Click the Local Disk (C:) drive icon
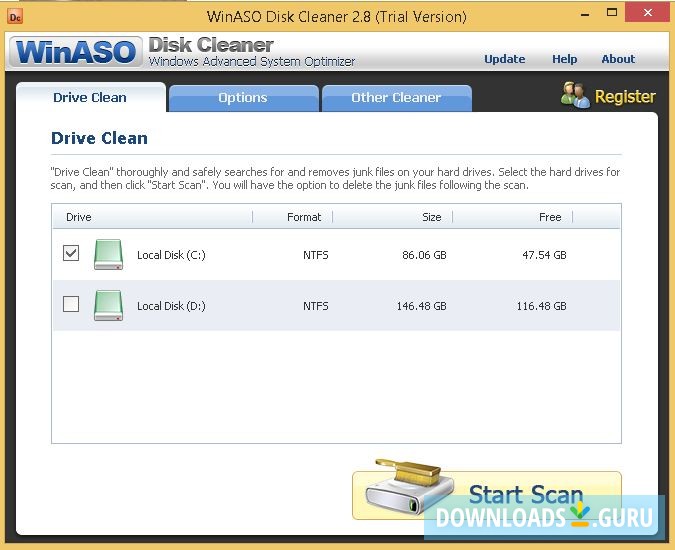Screen dimensions: 675x550 click(108, 255)
